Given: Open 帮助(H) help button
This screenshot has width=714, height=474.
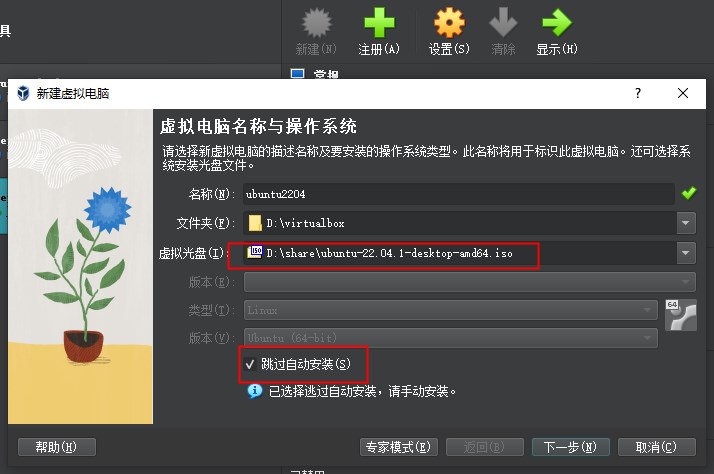Looking at the screenshot, I should (57, 447).
